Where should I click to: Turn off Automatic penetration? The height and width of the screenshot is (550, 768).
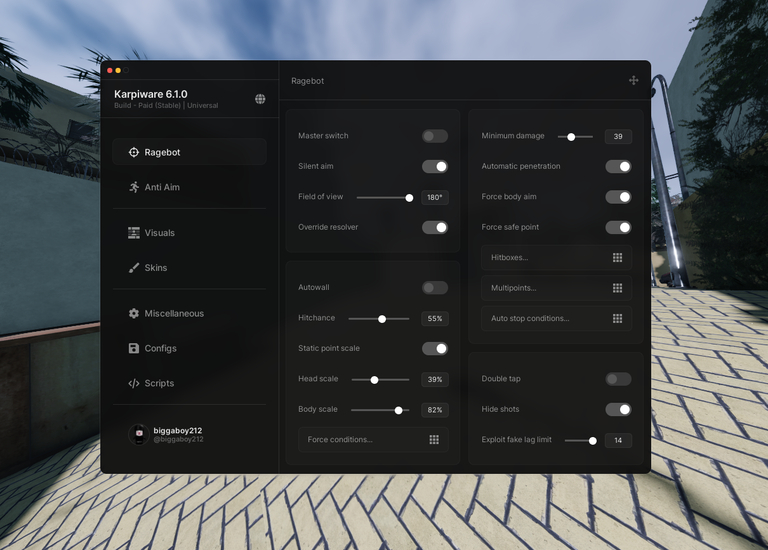point(618,167)
